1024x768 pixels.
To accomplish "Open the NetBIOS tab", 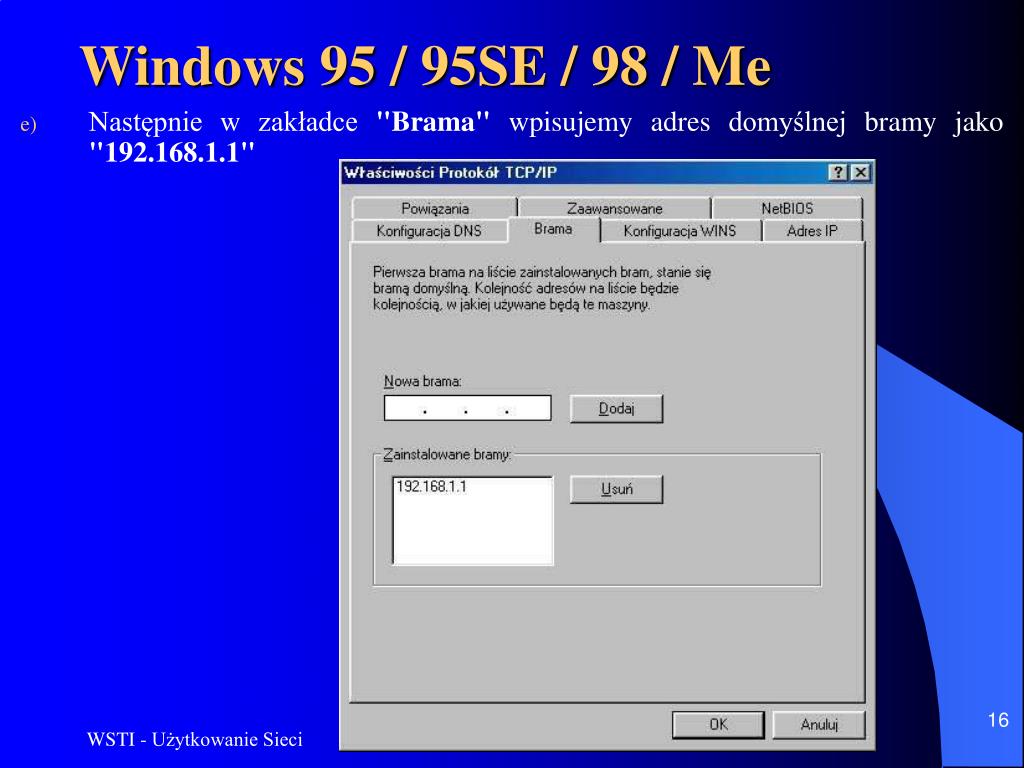I will click(x=787, y=208).
